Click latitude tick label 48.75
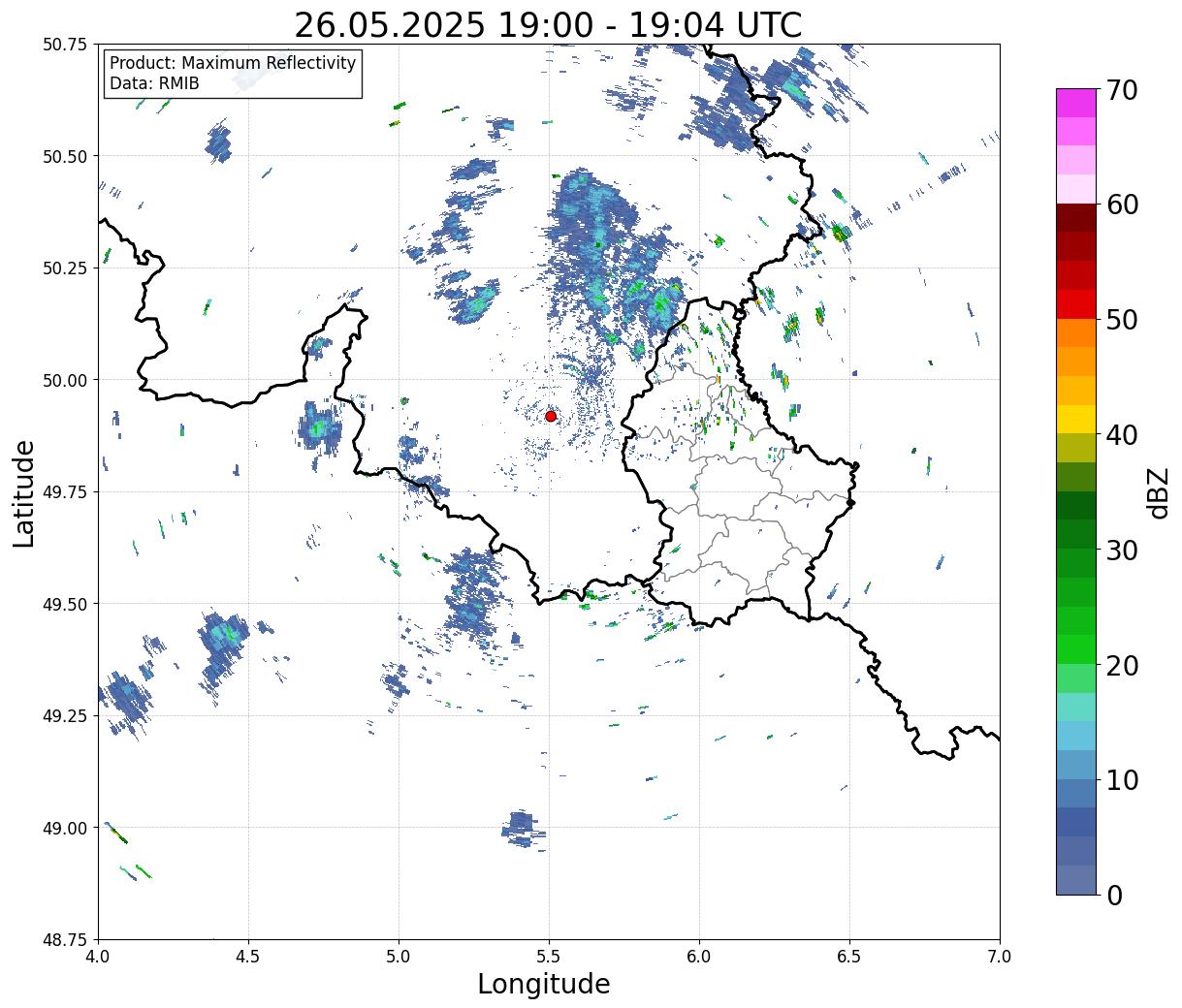1182x1008 pixels. [x=65, y=940]
